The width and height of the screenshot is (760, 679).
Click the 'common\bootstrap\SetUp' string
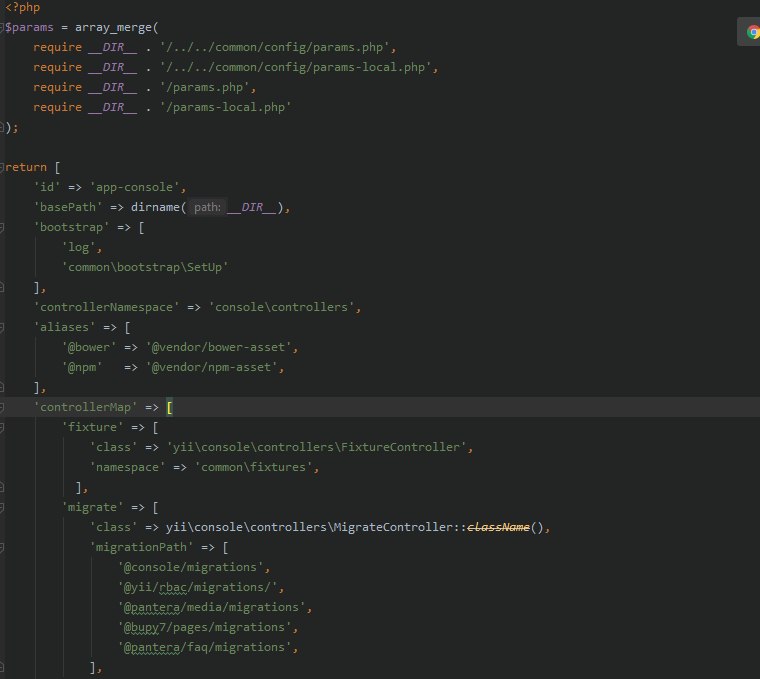pyautogui.click(x=145, y=267)
